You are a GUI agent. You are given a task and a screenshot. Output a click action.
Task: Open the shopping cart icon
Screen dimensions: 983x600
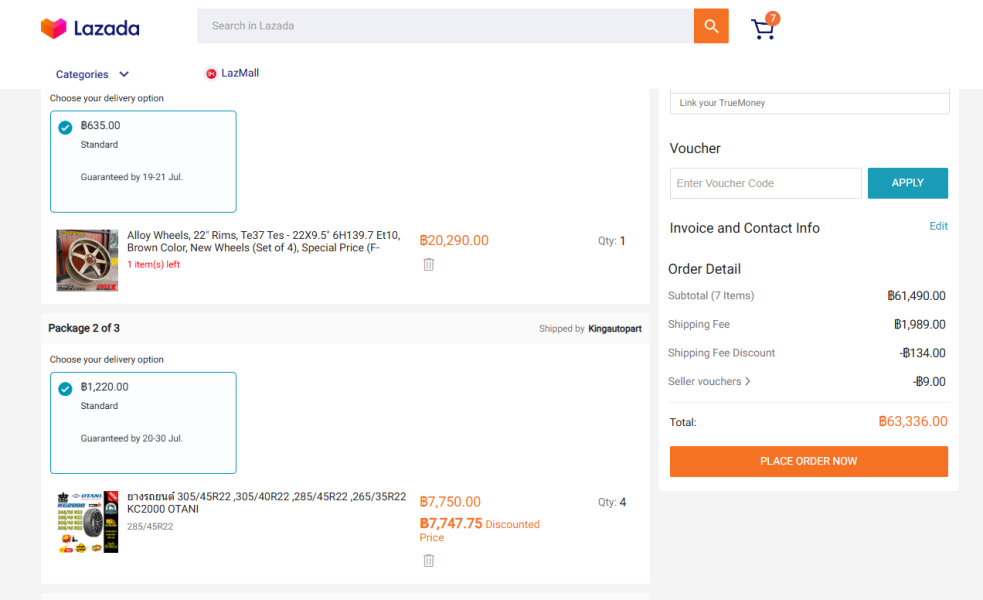[x=763, y=28]
